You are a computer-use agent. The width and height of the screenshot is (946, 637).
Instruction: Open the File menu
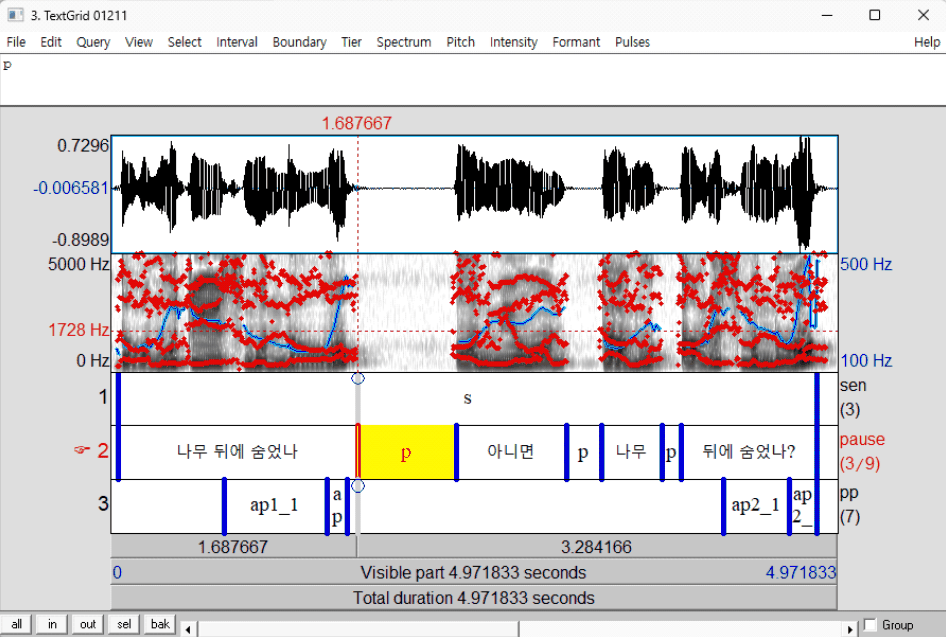pos(16,42)
